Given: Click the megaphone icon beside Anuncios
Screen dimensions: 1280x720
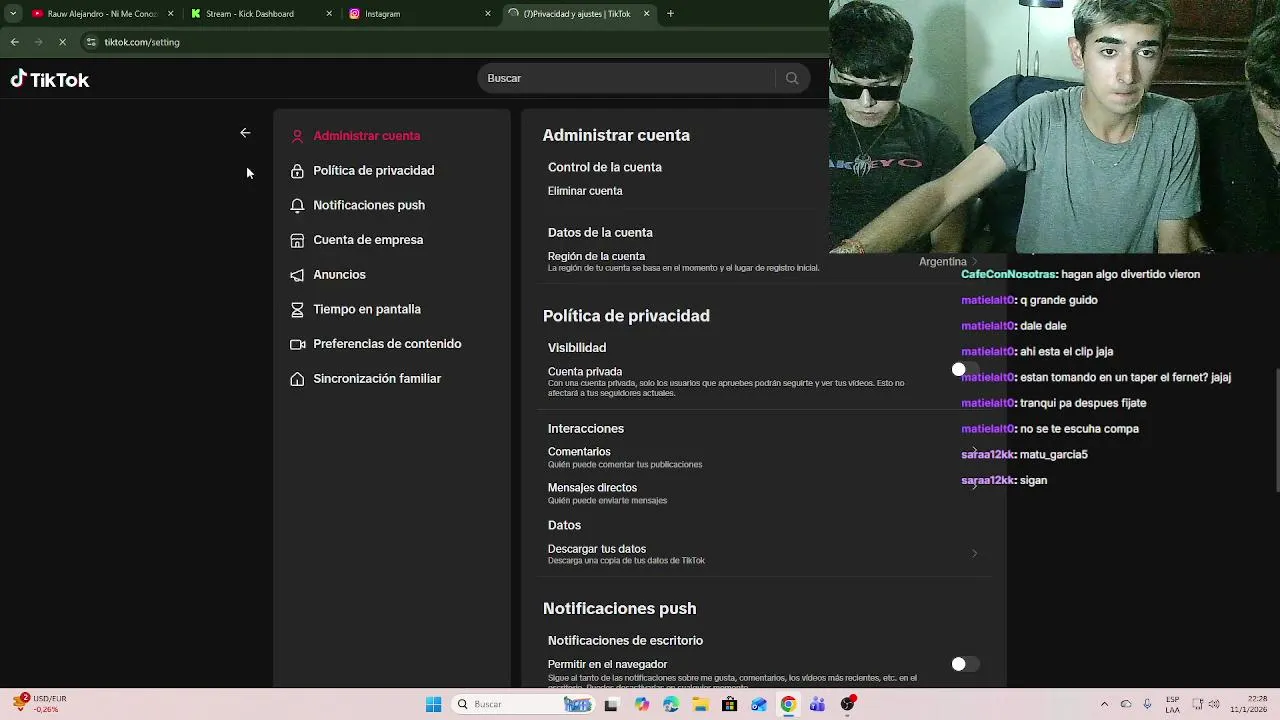Looking at the screenshot, I should coord(297,275).
